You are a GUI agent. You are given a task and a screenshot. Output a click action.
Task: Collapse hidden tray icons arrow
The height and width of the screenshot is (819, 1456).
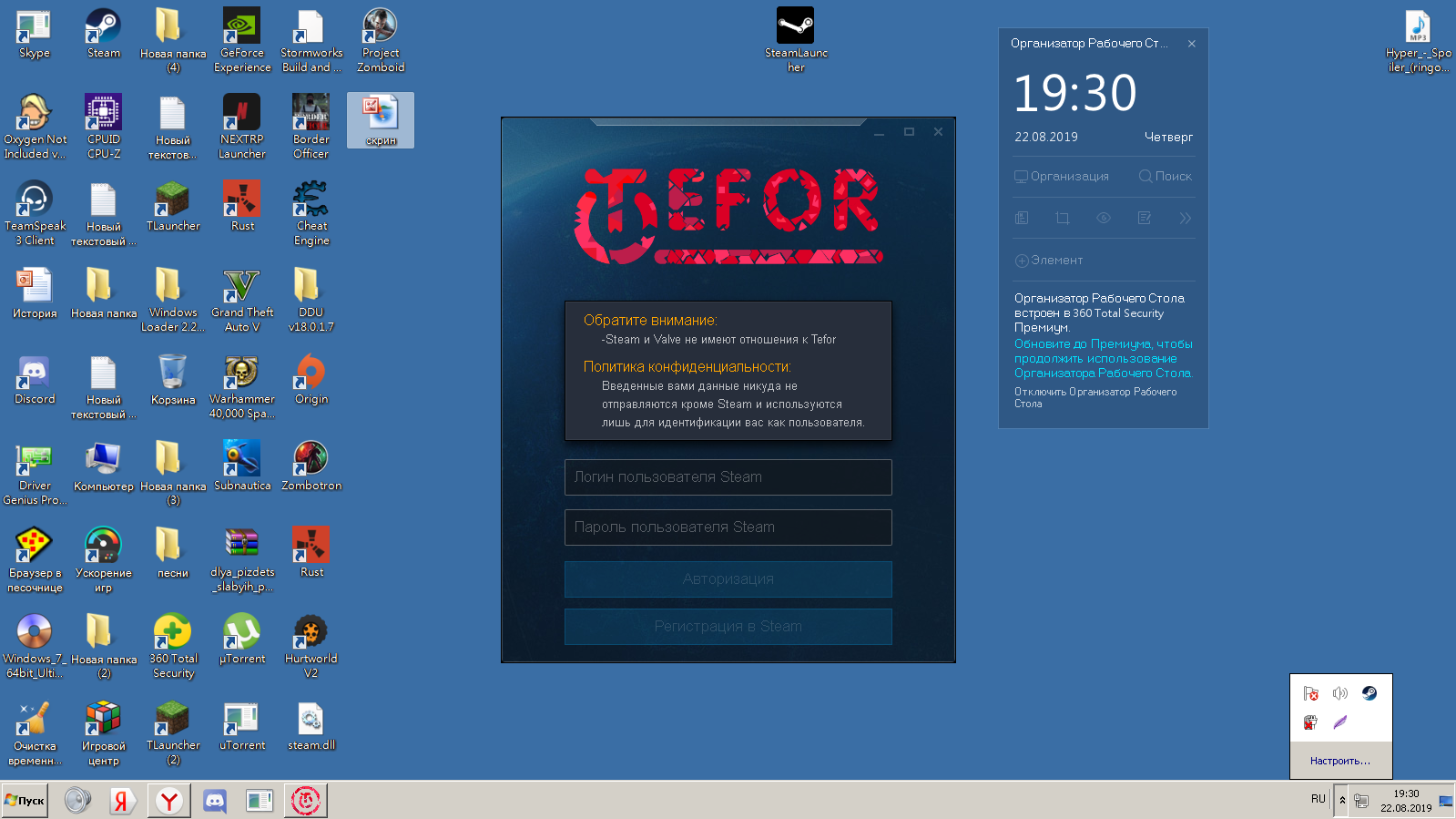click(1341, 800)
